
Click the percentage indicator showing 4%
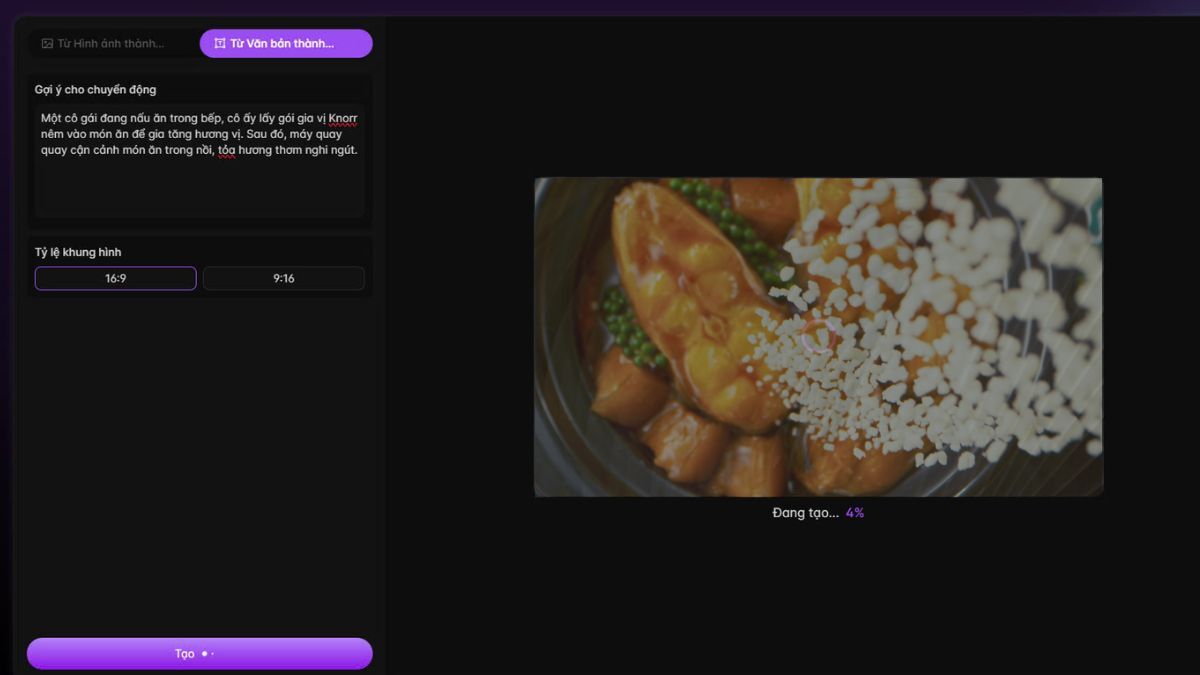click(x=856, y=511)
